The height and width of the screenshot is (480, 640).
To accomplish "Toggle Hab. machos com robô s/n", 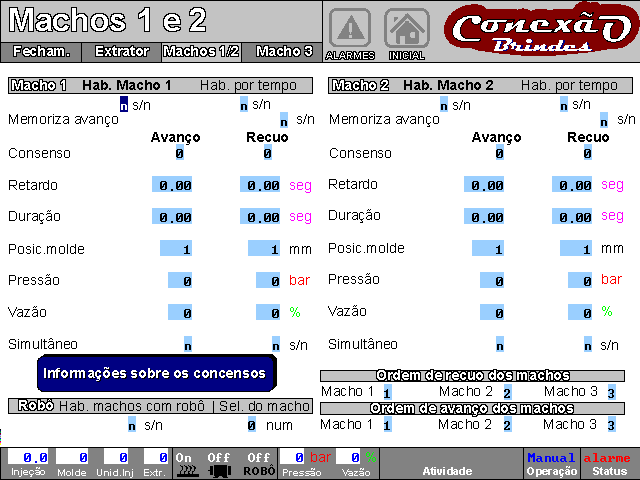I will [x=131, y=425].
